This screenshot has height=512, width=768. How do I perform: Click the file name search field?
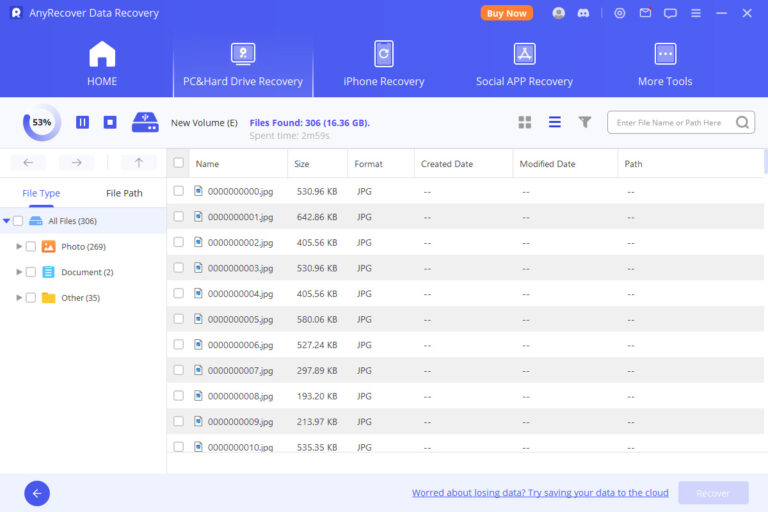click(672, 122)
